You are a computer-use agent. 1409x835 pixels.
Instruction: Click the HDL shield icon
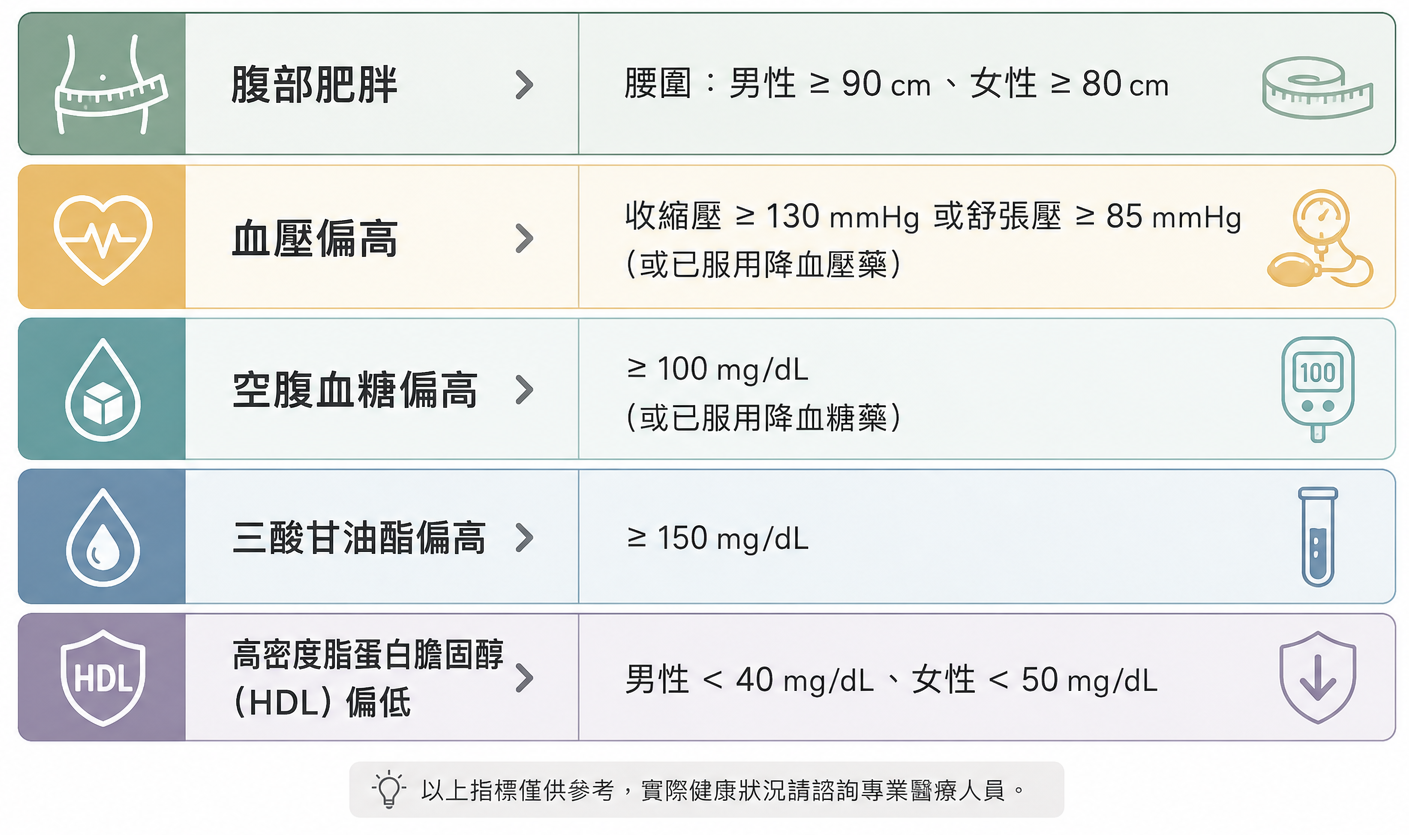click(103, 678)
